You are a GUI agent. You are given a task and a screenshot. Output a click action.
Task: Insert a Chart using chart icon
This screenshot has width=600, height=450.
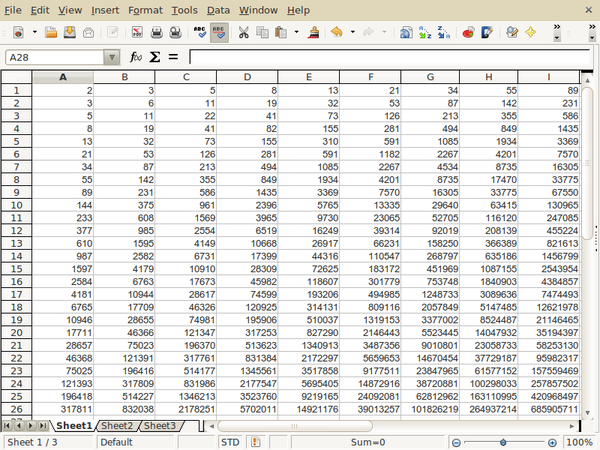(x=468, y=33)
